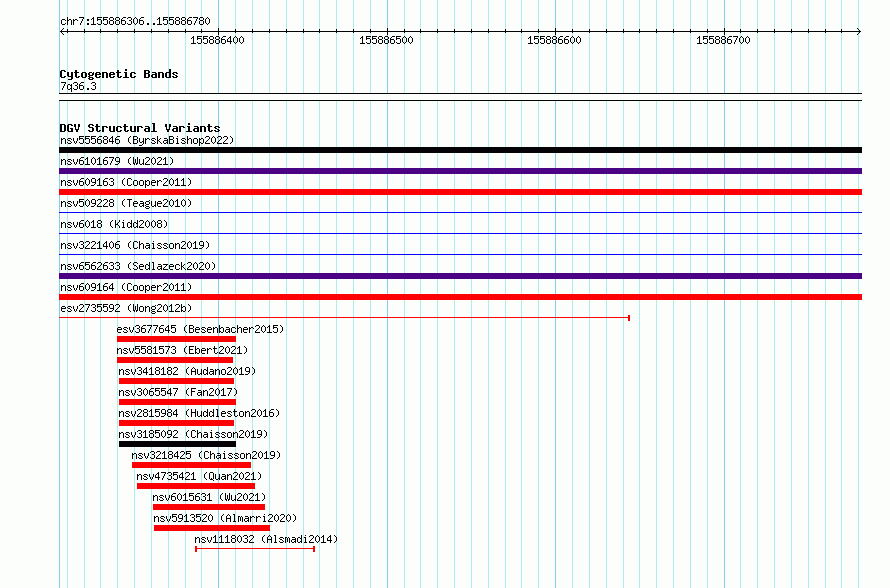Click the DGV Structural Variants track title
890x588 pixels.
point(140,128)
